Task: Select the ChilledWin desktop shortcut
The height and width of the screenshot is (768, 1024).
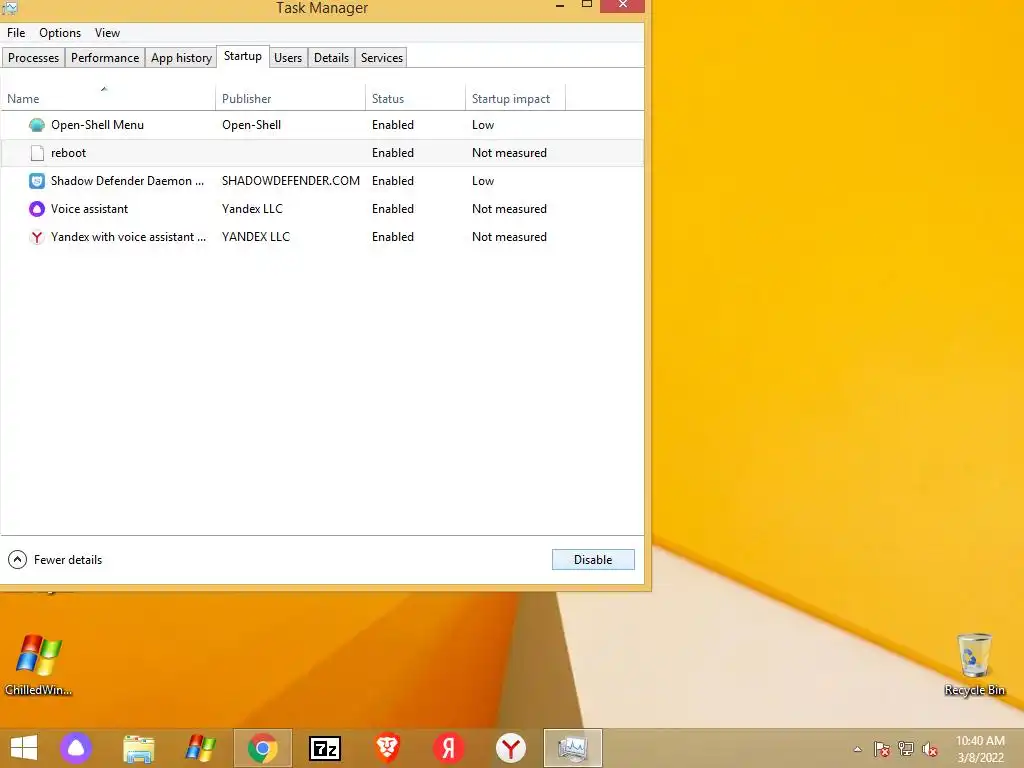Action: coord(39,664)
